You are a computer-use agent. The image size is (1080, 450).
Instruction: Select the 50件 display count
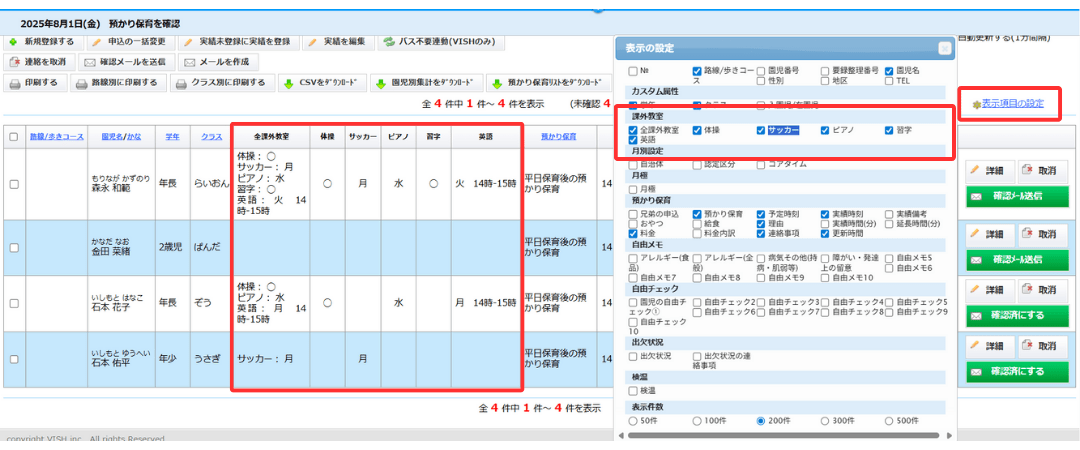click(x=632, y=420)
